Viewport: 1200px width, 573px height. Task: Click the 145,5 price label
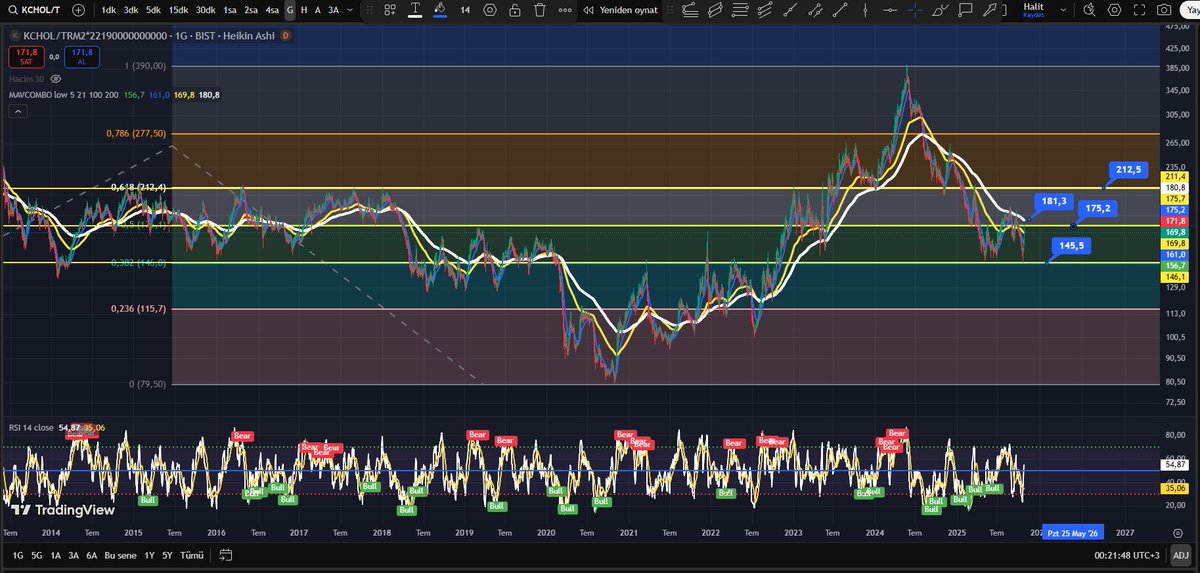point(1071,245)
